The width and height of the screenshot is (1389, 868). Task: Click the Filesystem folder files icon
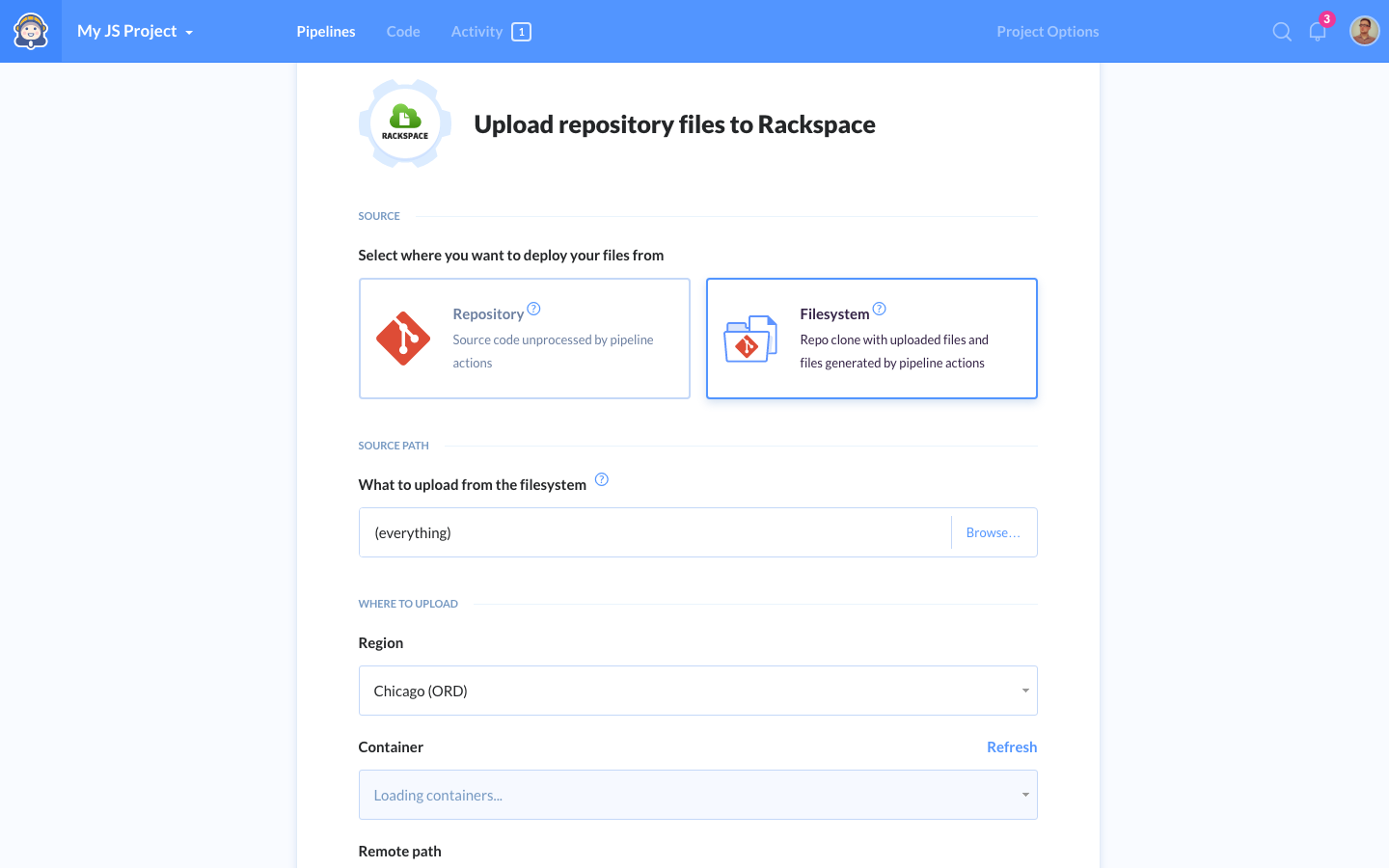pyautogui.click(x=750, y=339)
